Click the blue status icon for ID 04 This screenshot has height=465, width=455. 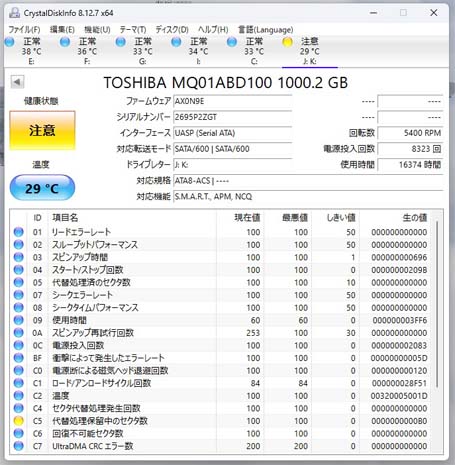(x=19, y=270)
